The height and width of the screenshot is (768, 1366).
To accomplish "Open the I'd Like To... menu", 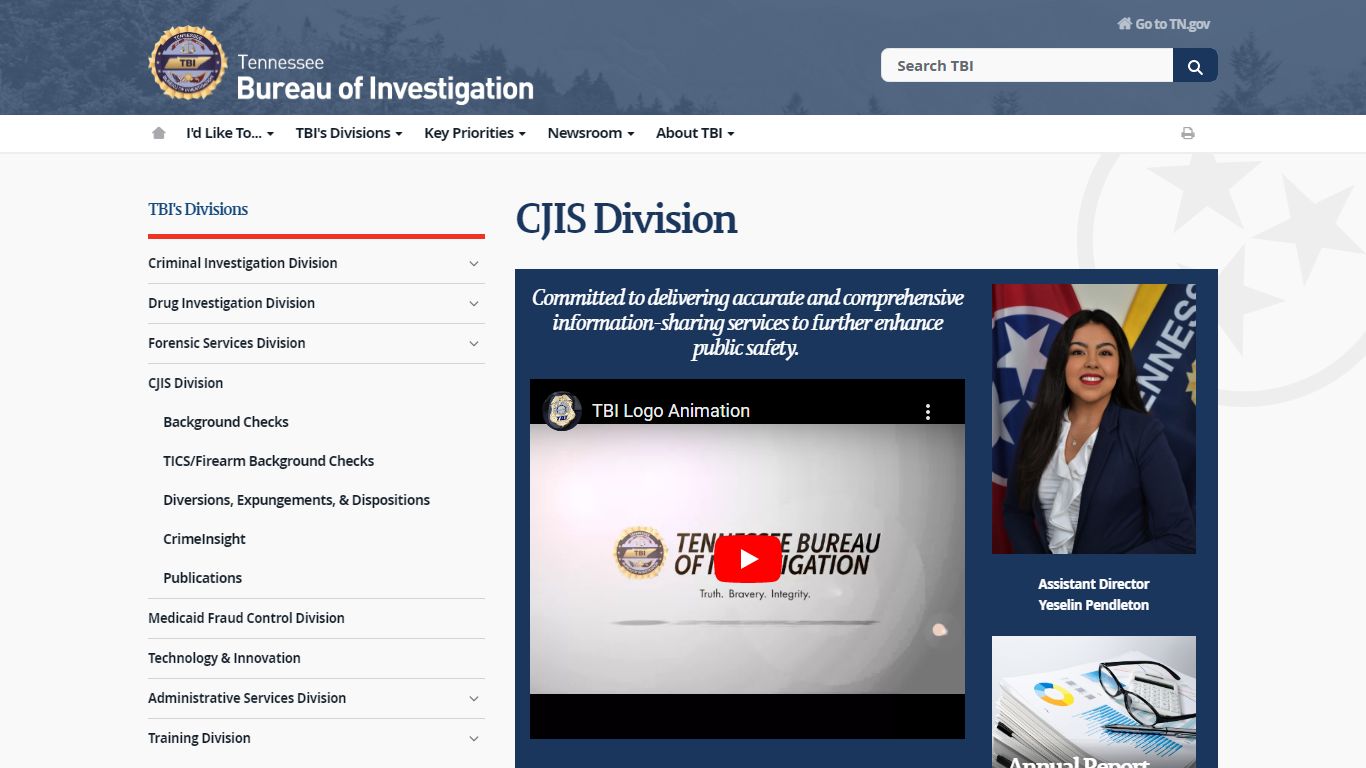I will click(230, 133).
